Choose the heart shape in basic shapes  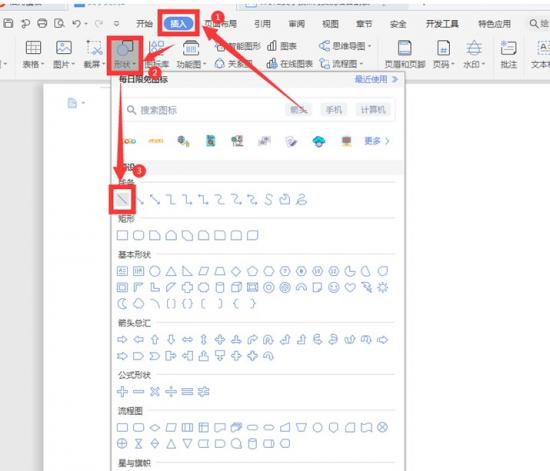point(350,288)
